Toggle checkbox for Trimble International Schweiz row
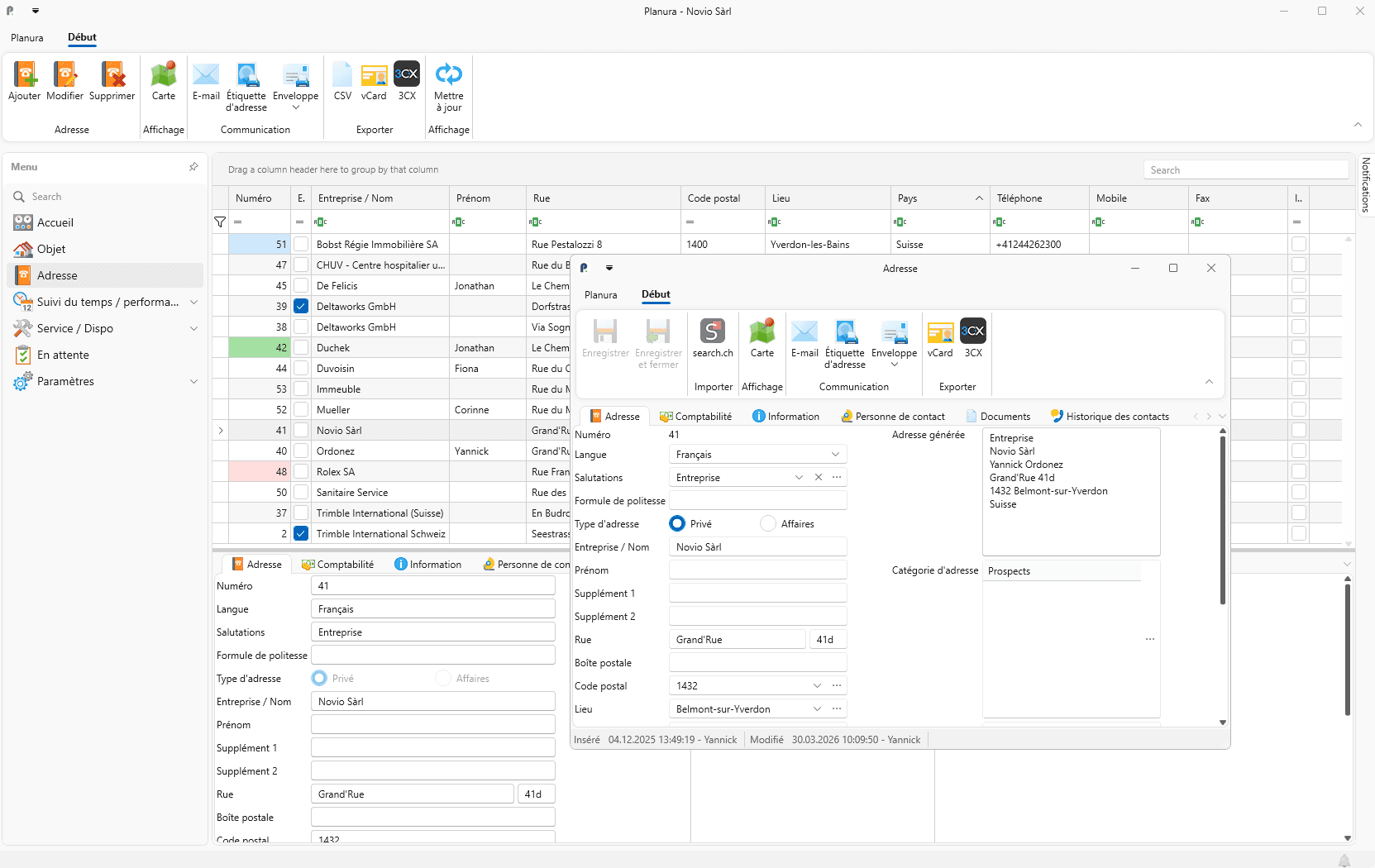Viewport: 1375px width, 868px height. coord(301,533)
